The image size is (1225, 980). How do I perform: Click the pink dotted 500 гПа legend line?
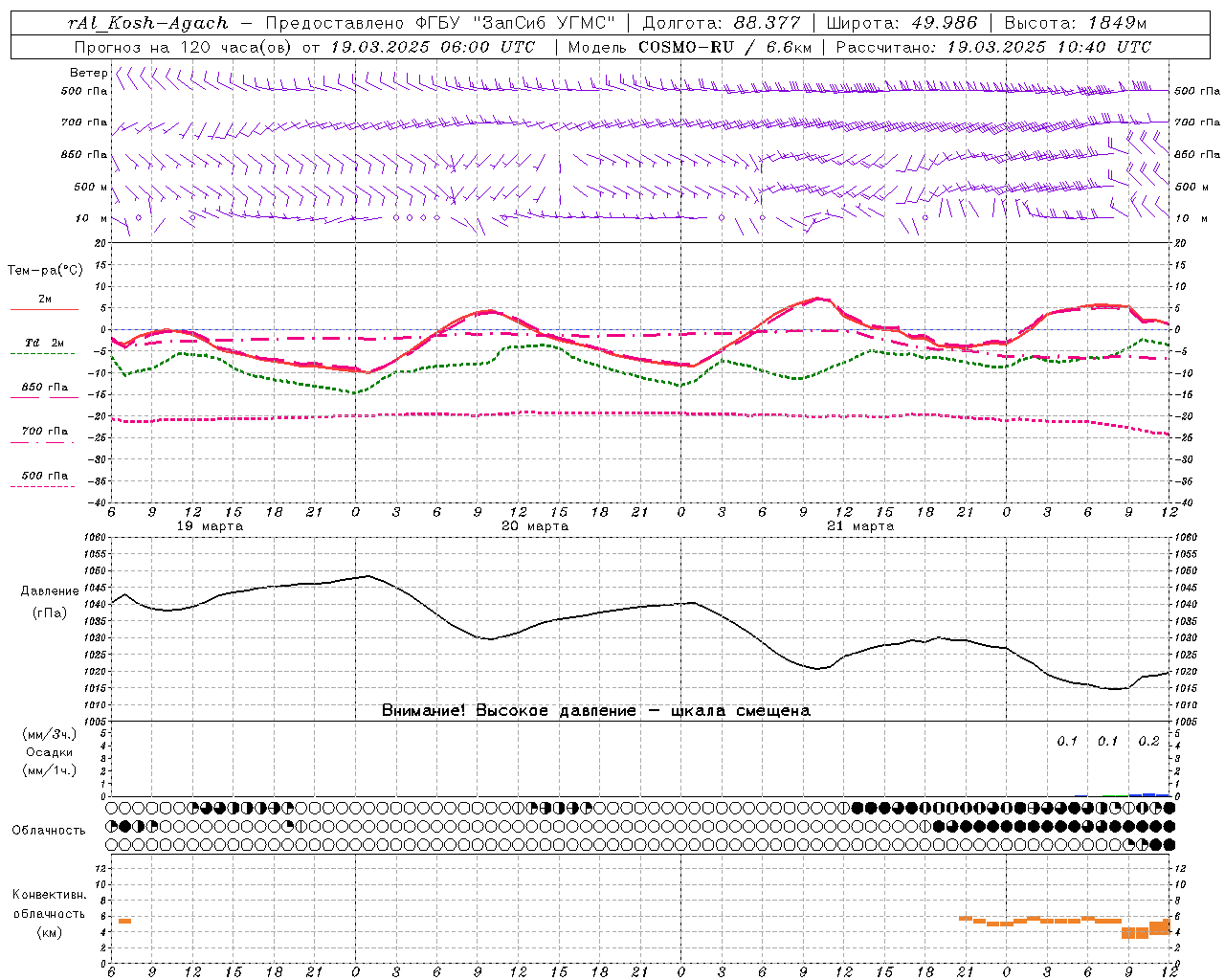click(x=43, y=486)
